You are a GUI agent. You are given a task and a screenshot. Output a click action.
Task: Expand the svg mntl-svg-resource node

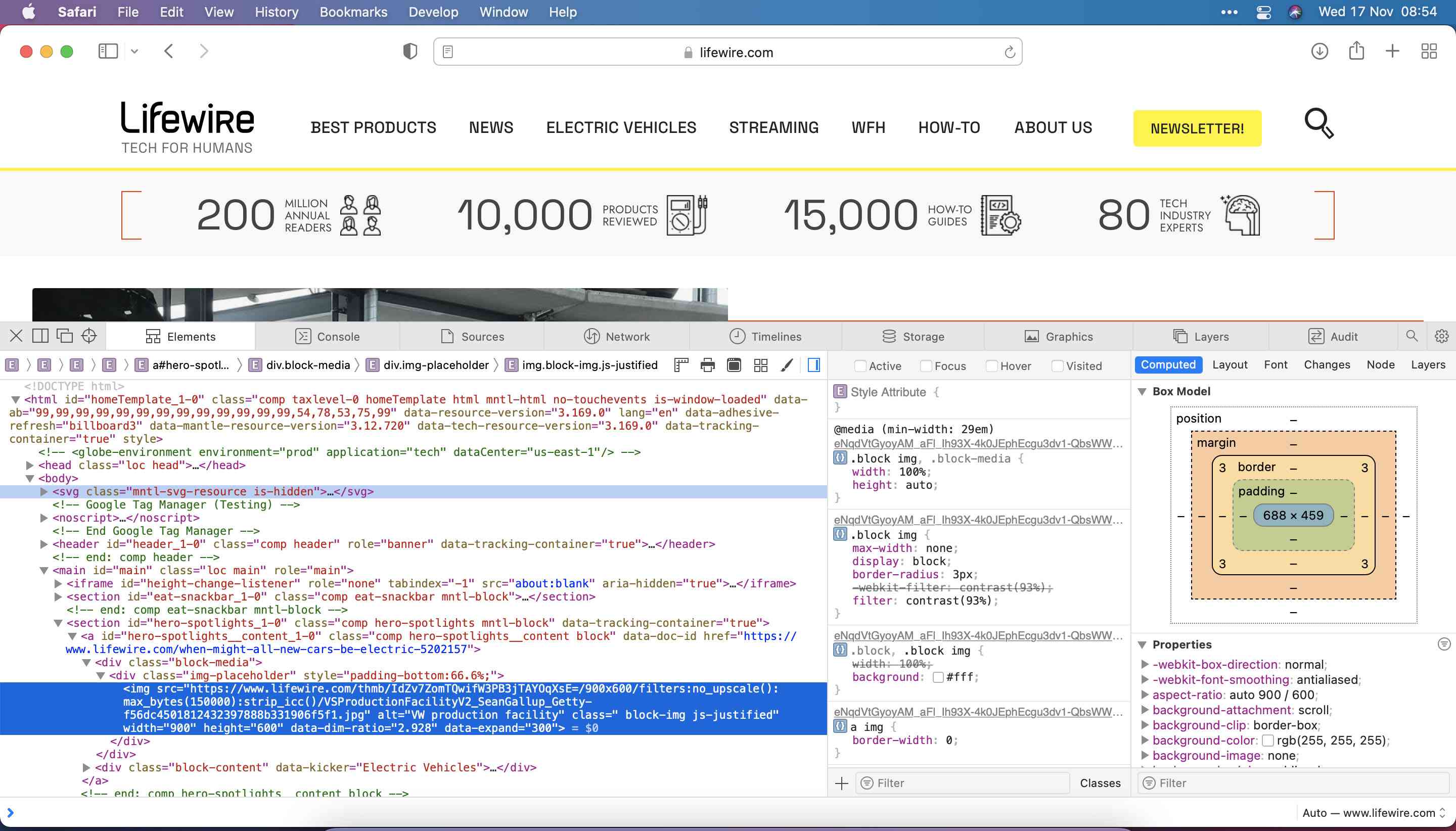pyautogui.click(x=44, y=491)
